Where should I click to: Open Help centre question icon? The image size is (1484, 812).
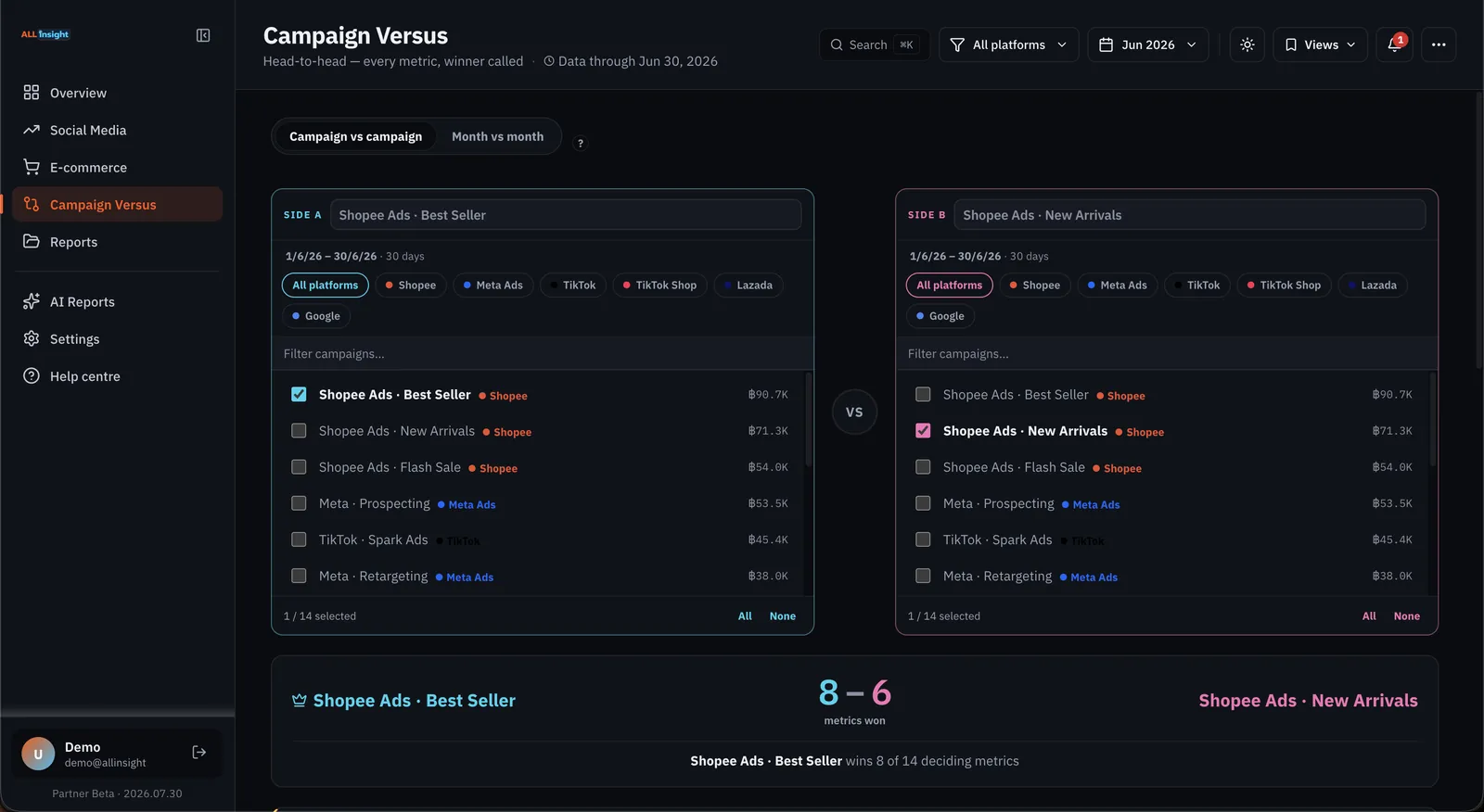[32, 375]
